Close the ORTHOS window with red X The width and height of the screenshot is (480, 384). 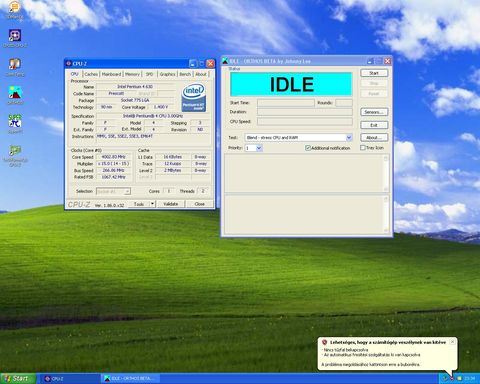pos(388,61)
